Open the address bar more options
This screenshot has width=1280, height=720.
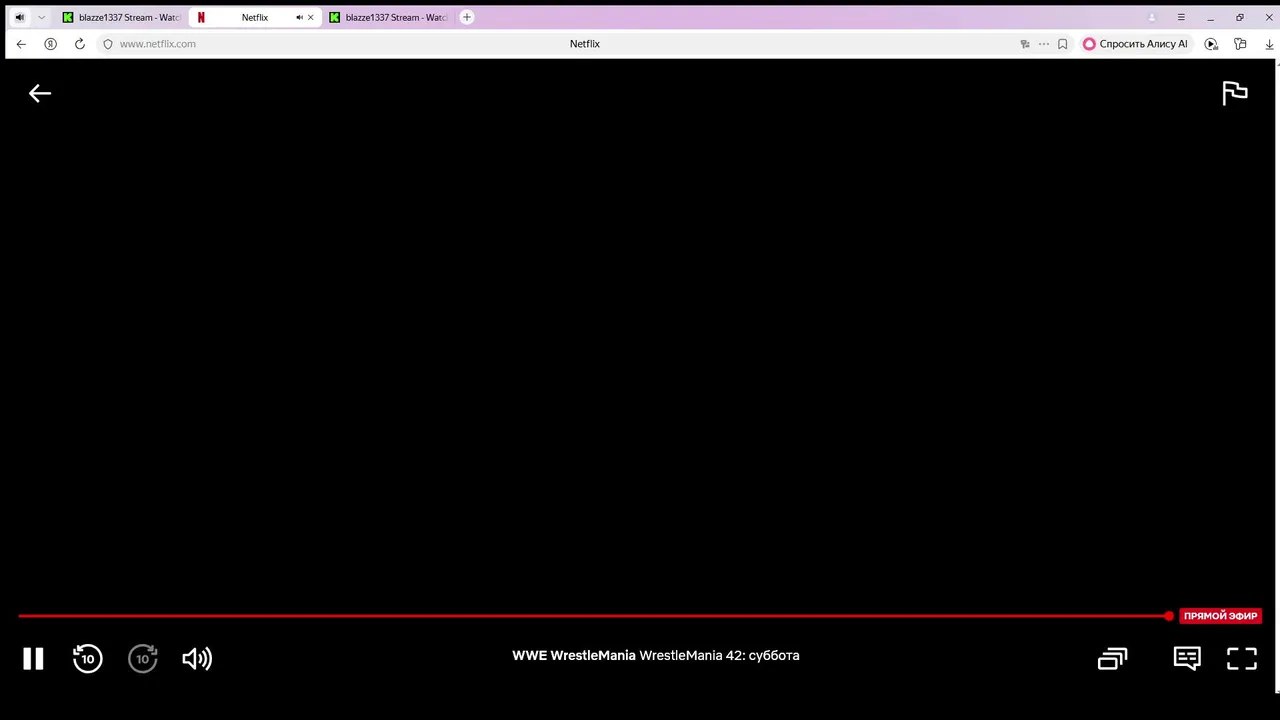1044,44
